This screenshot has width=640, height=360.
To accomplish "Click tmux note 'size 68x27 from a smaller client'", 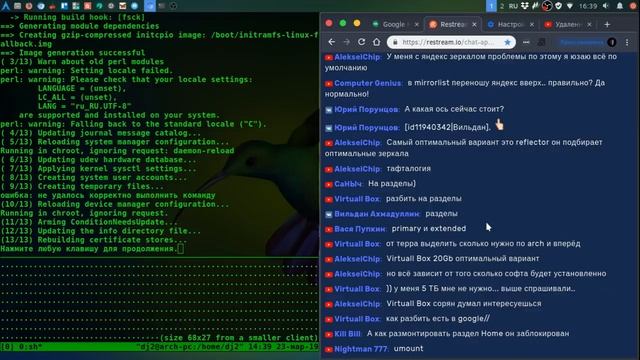I will (x=238, y=338).
